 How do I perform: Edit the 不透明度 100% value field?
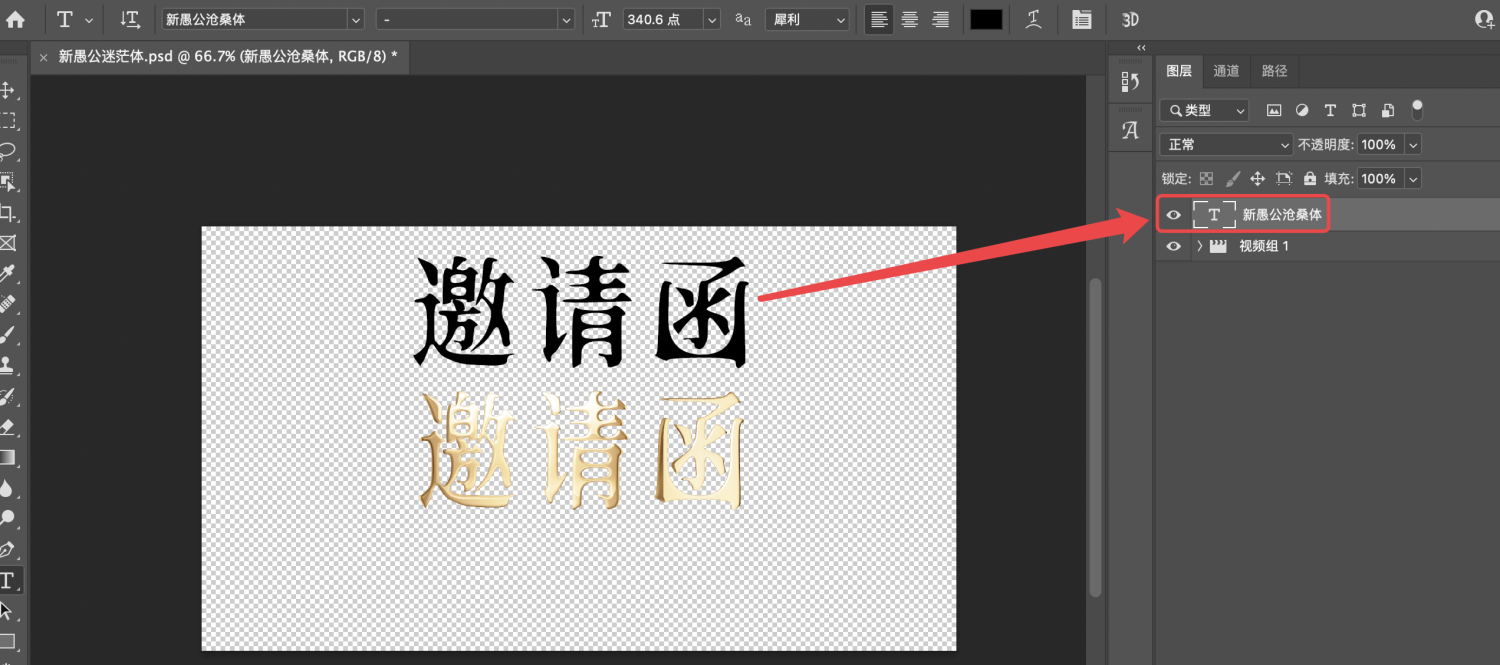tap(1380, 145)
